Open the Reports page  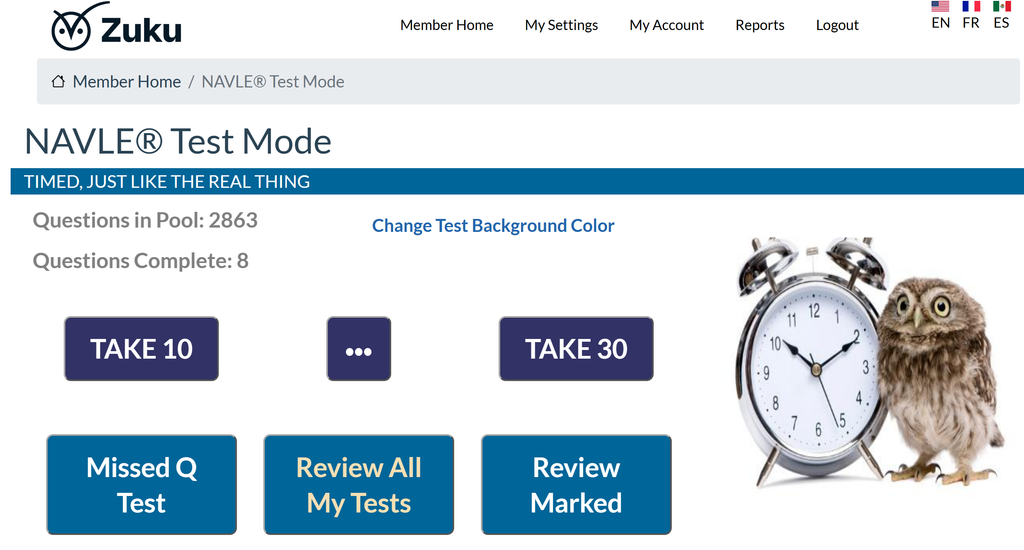(x=760, y=25)
